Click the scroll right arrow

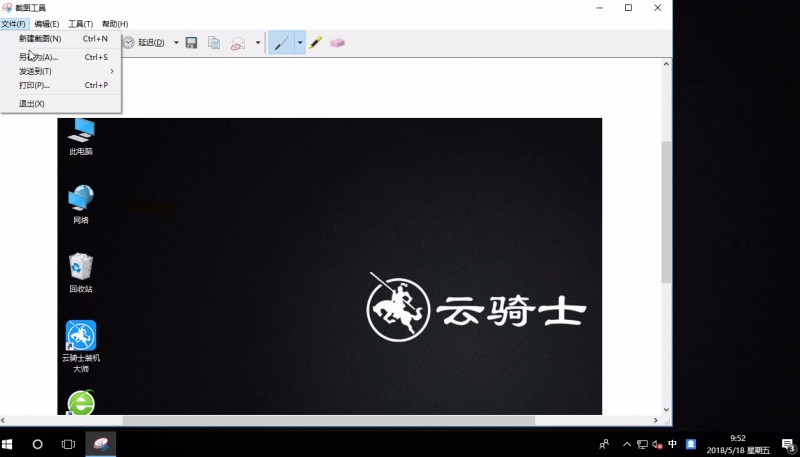[x=656, y=420]
